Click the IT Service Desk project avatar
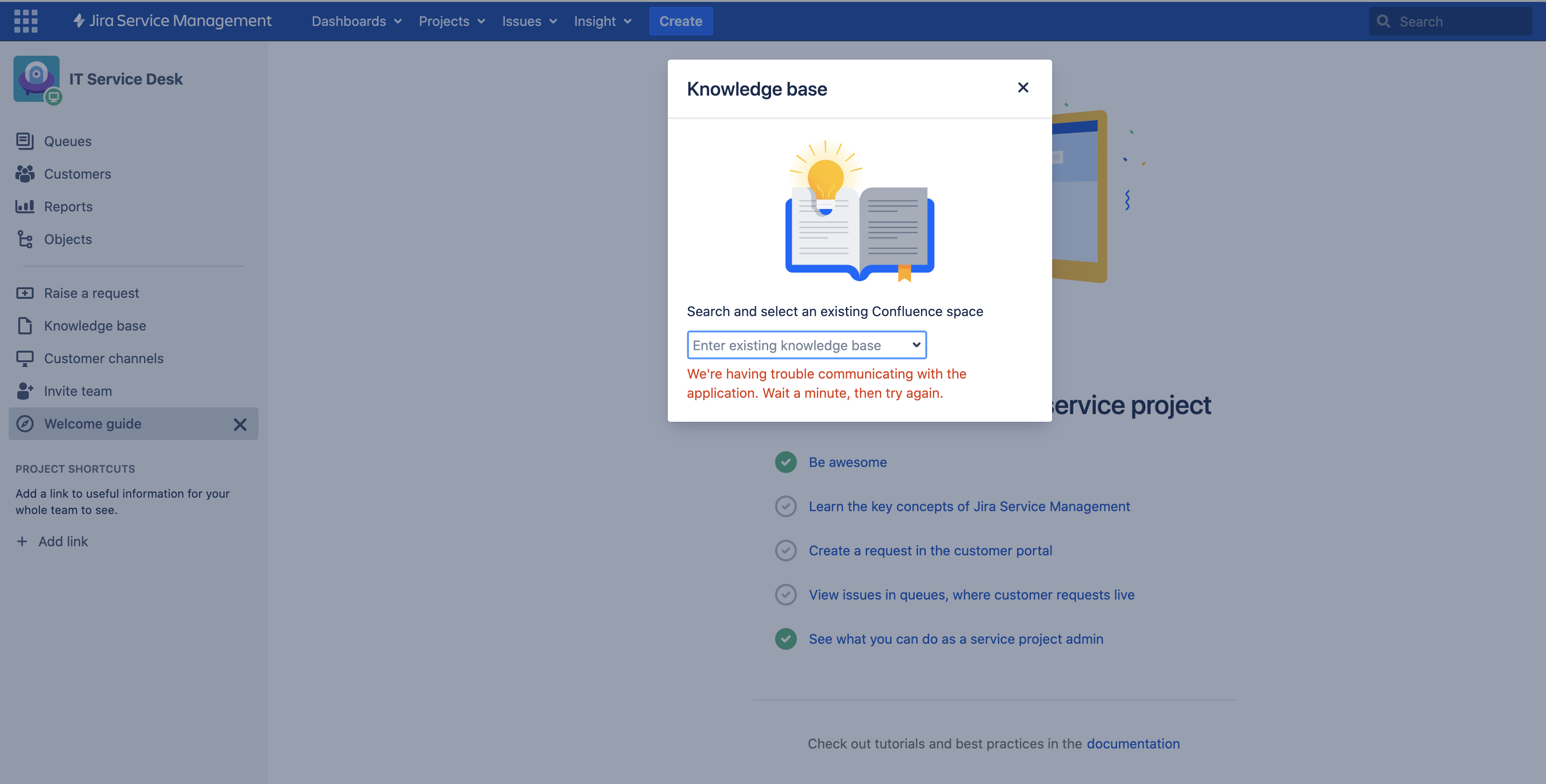The width and height of the screenshot is (1546, 784). [x=37, y=79]
